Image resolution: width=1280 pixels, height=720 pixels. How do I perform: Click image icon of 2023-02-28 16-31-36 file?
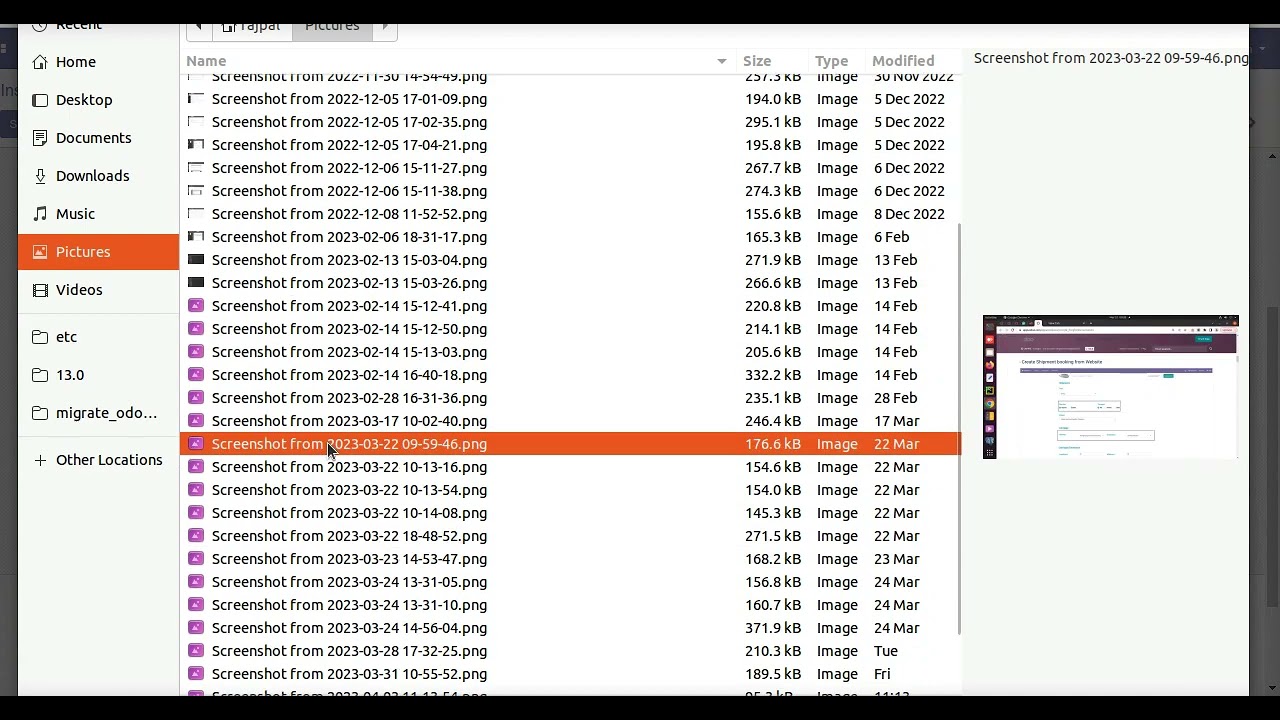(196, 398)
